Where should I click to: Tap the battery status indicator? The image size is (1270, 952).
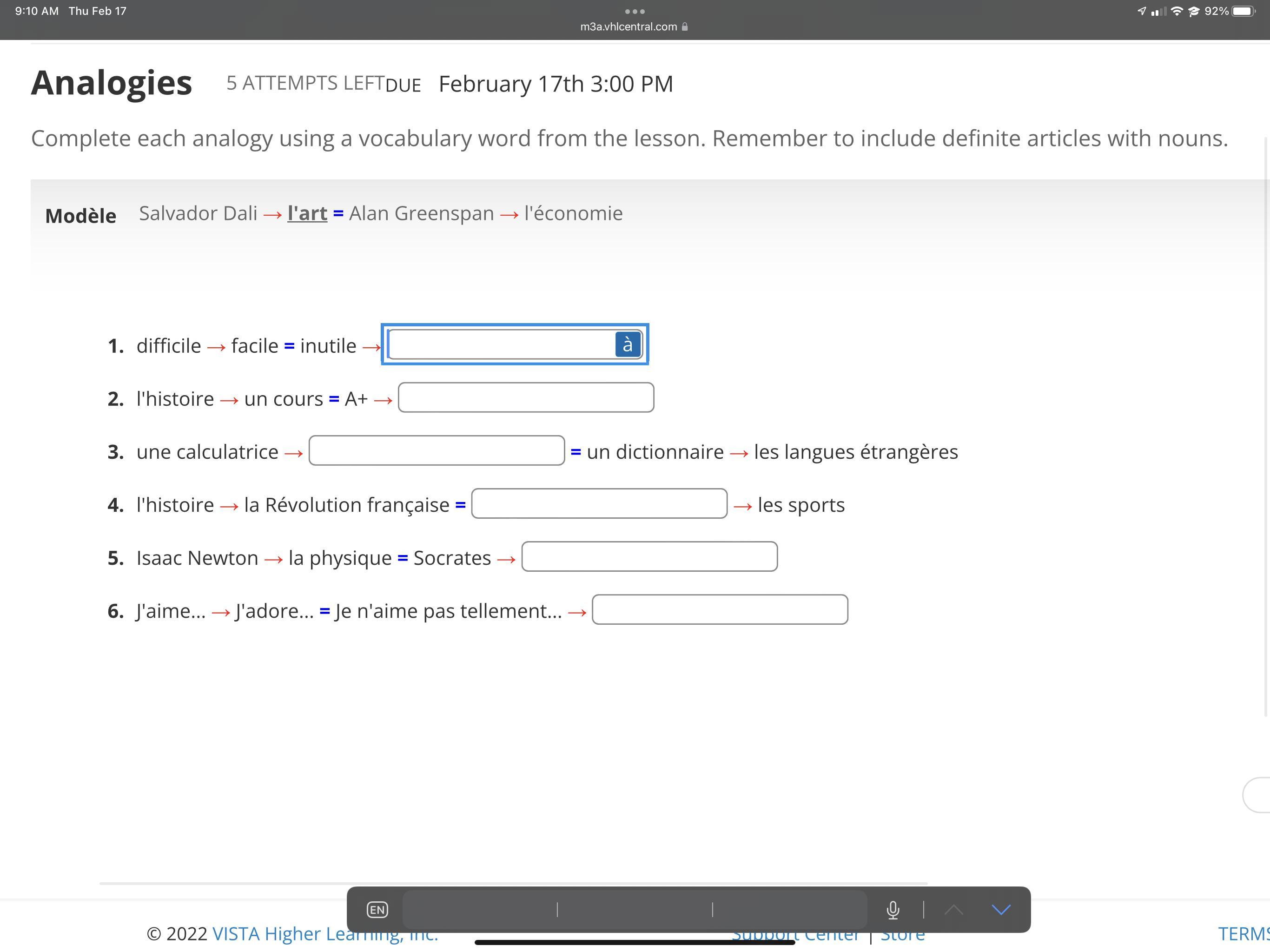[1243, 12]
